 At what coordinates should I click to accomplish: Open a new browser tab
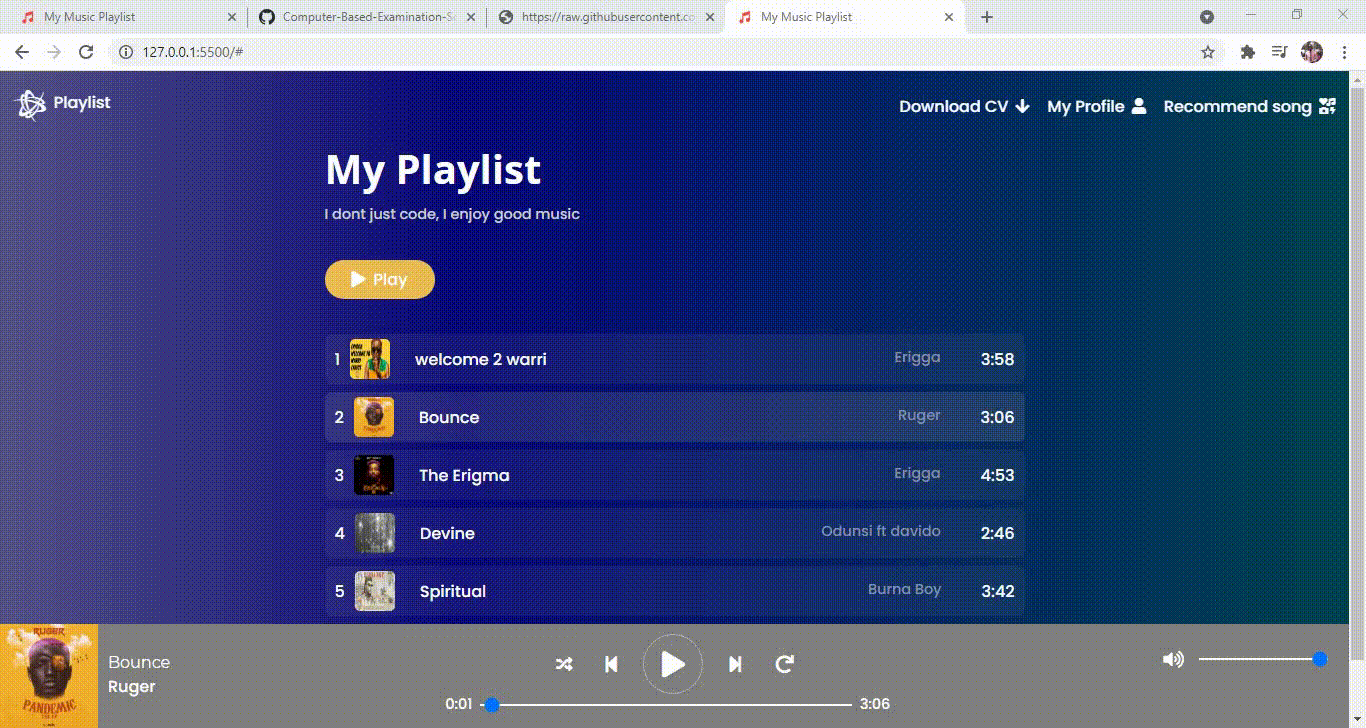pos(987,17)
